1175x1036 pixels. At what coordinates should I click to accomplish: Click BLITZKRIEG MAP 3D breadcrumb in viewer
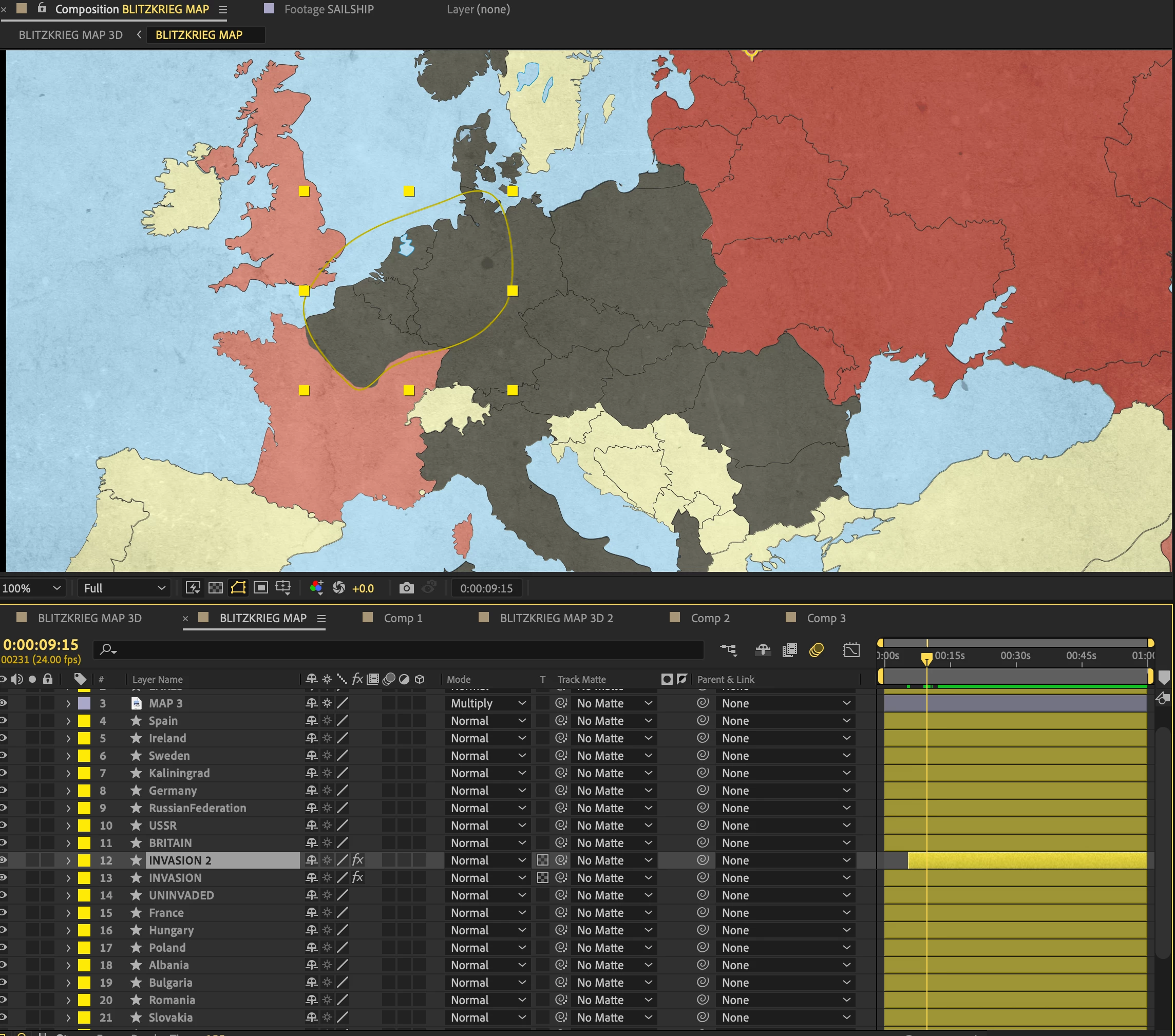pyautogui.click(x=71, y=35)
